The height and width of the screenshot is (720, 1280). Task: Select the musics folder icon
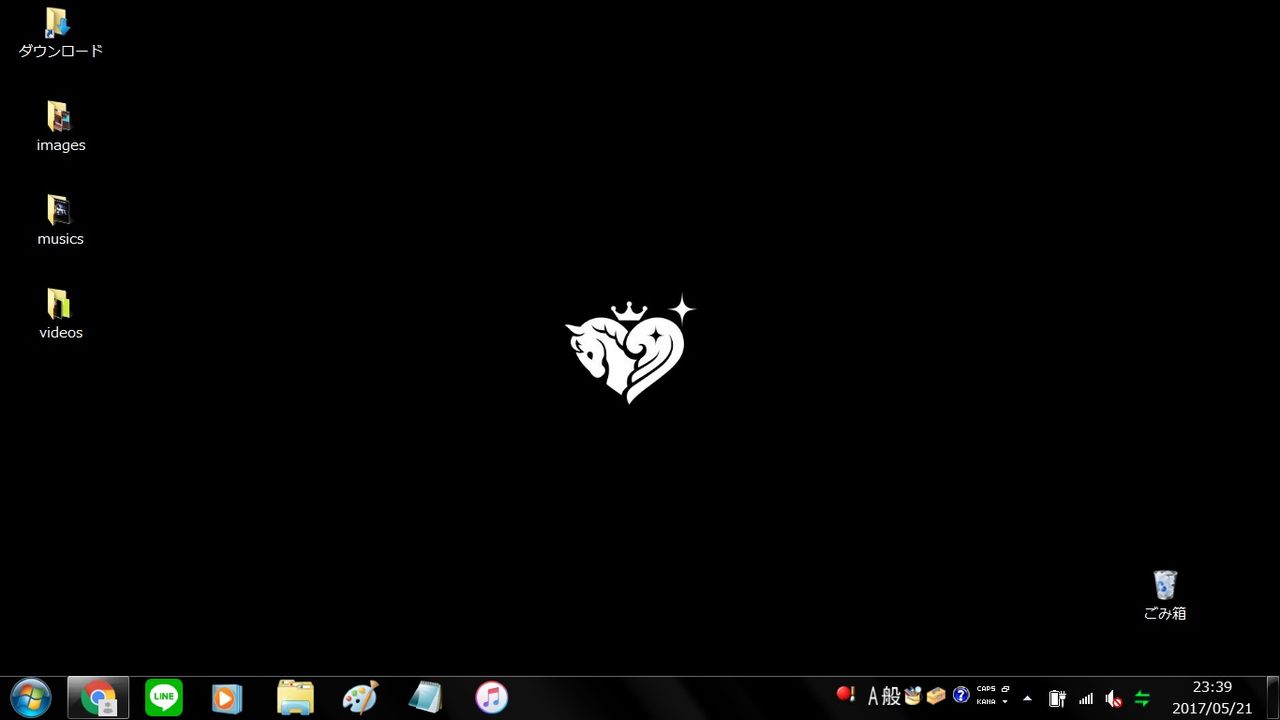[x=60, y=221]
